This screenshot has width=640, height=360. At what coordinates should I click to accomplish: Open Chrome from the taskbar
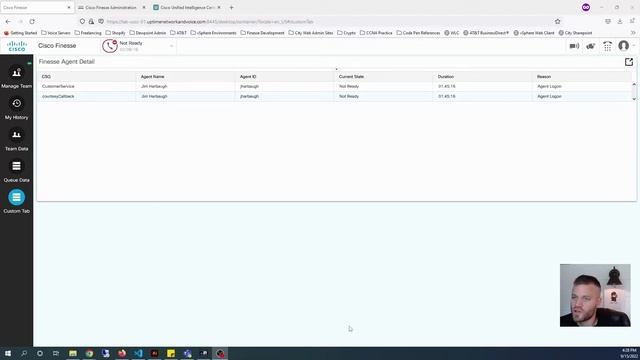[89, 353]
